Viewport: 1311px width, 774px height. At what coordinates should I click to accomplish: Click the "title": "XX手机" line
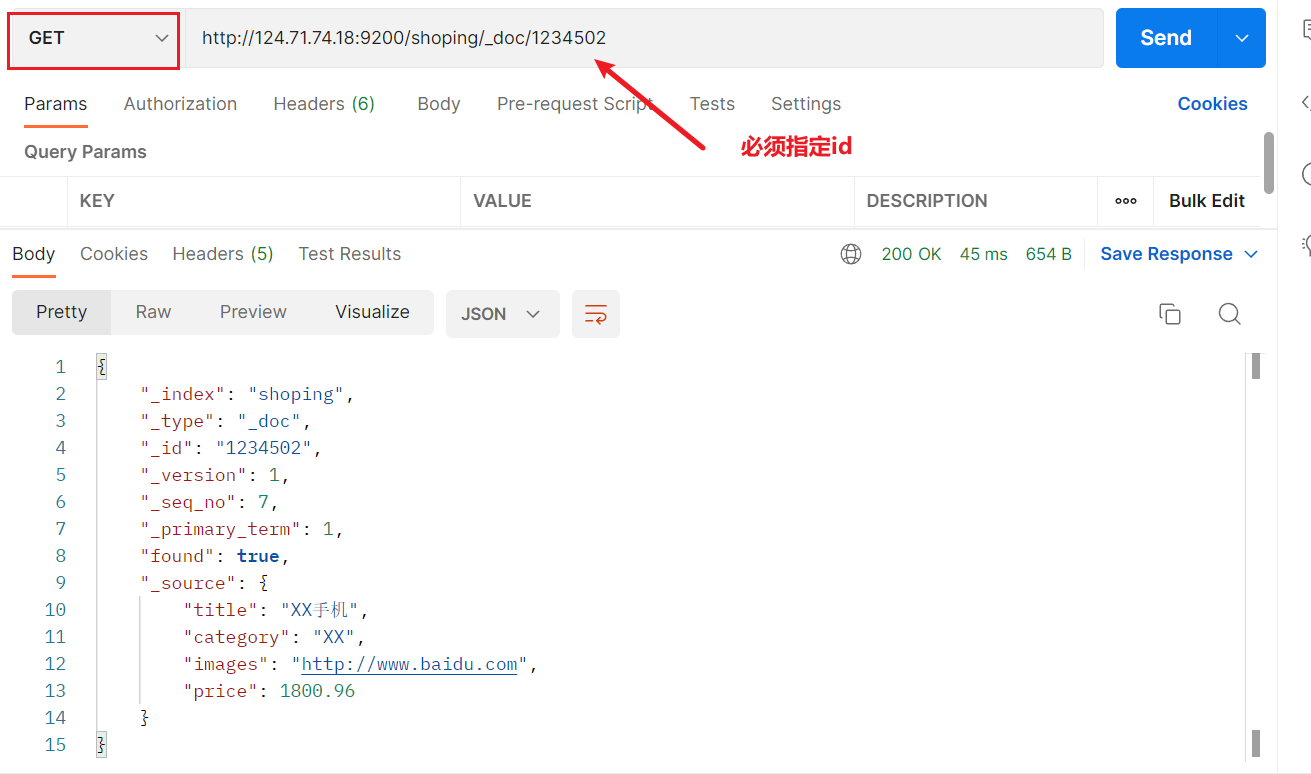pyautogui.click(x=276, y=610)
